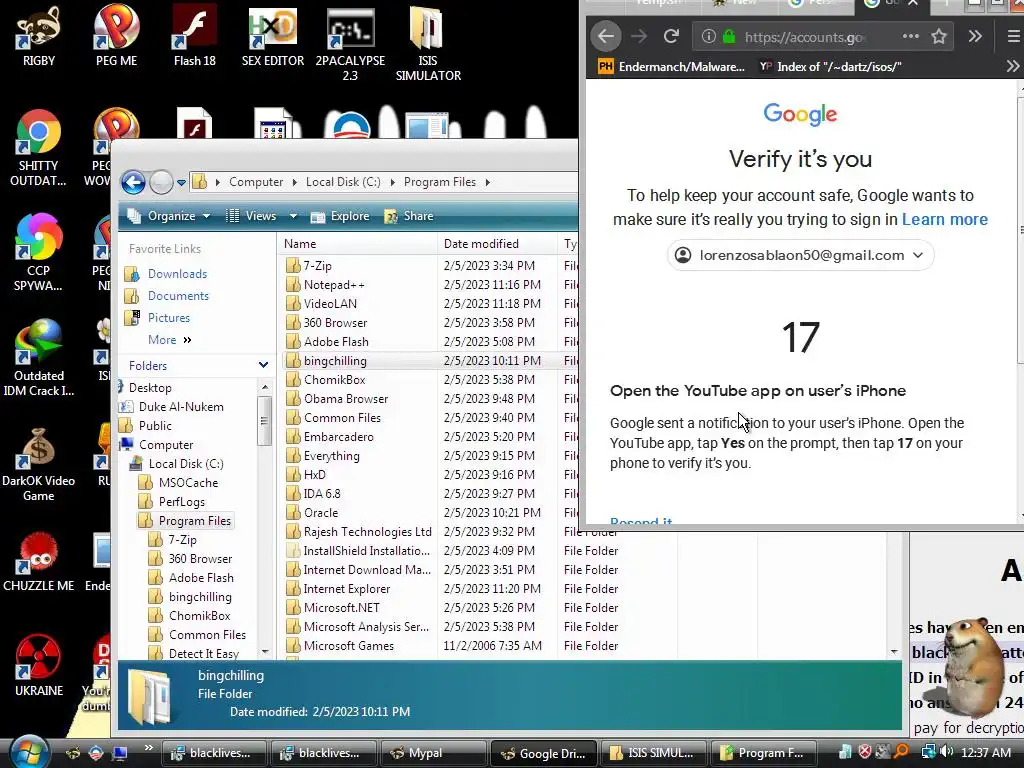Launch the CCP SPYWA... desktop icon

click(x=39, y=252)
